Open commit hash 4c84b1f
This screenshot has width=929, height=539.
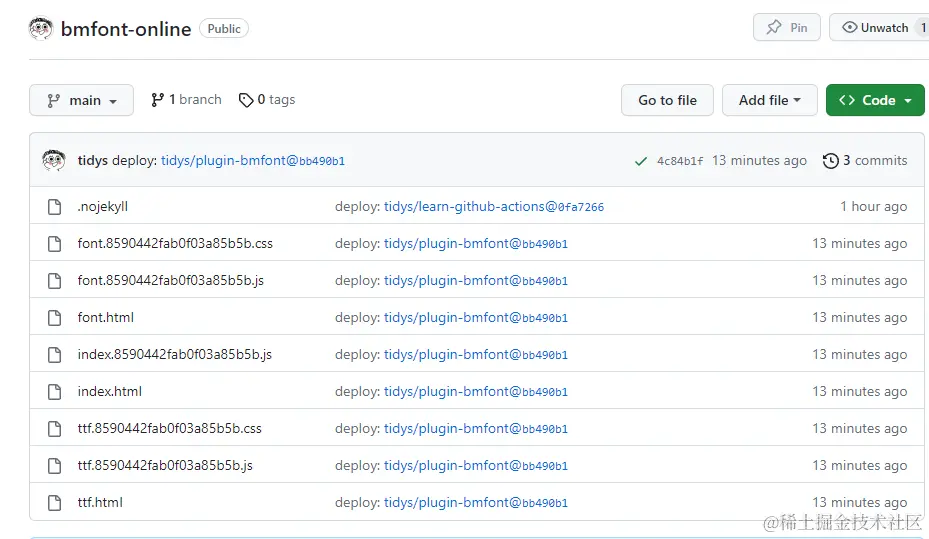click(x=680, y=161)
